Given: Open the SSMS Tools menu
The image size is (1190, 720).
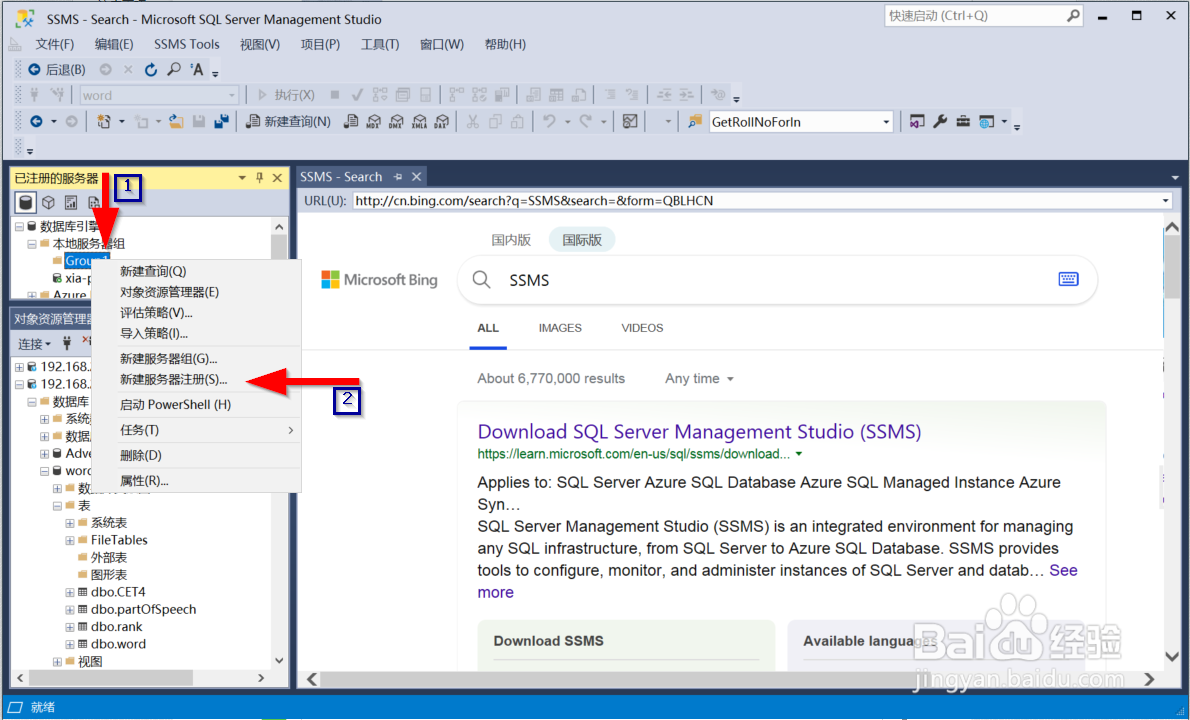Looking at the screenshot, I should click(187, 44).
